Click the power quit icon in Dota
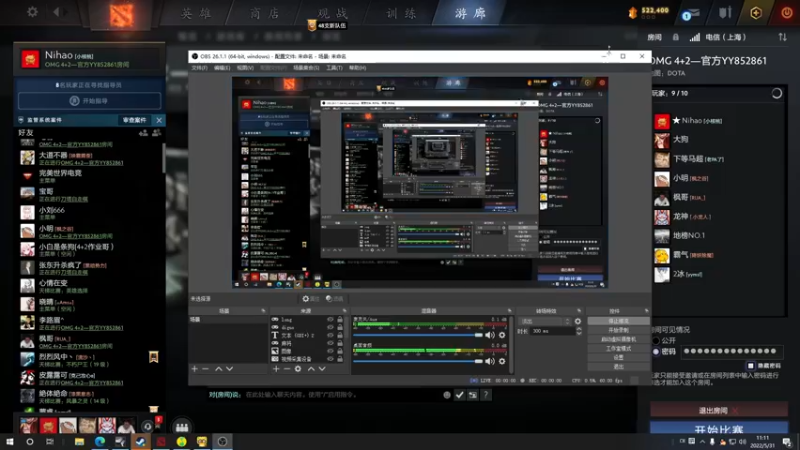The image size is (800, 450). (x=787, y=13)
